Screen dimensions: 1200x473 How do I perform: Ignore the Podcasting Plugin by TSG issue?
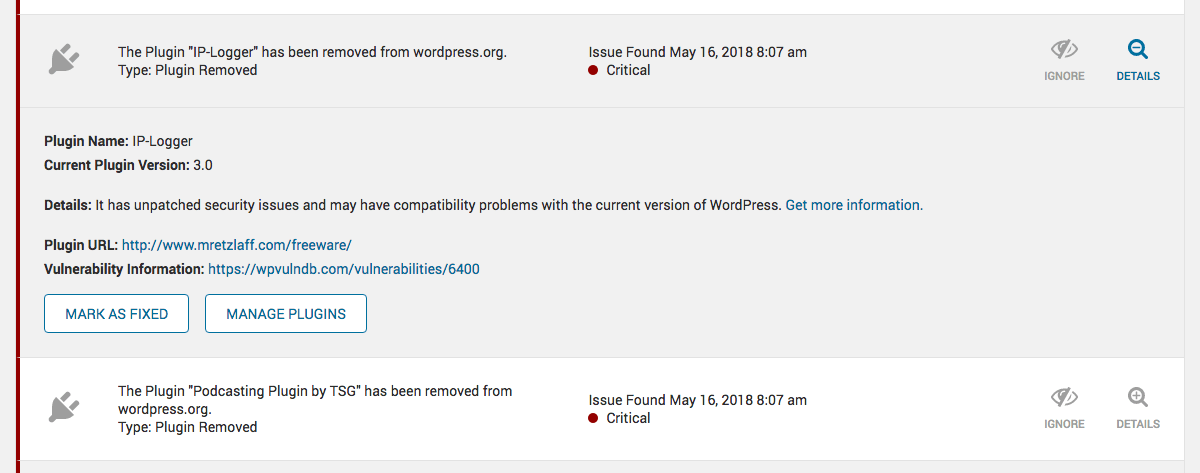pos(1064,408)
